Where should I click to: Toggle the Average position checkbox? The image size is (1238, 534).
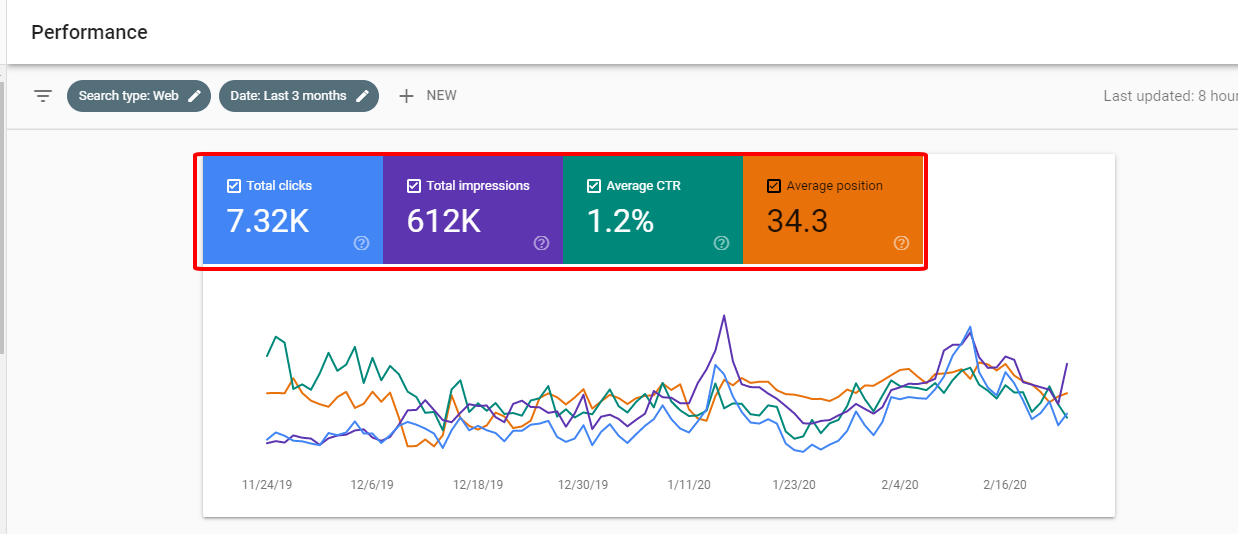(x=774, y=186)
